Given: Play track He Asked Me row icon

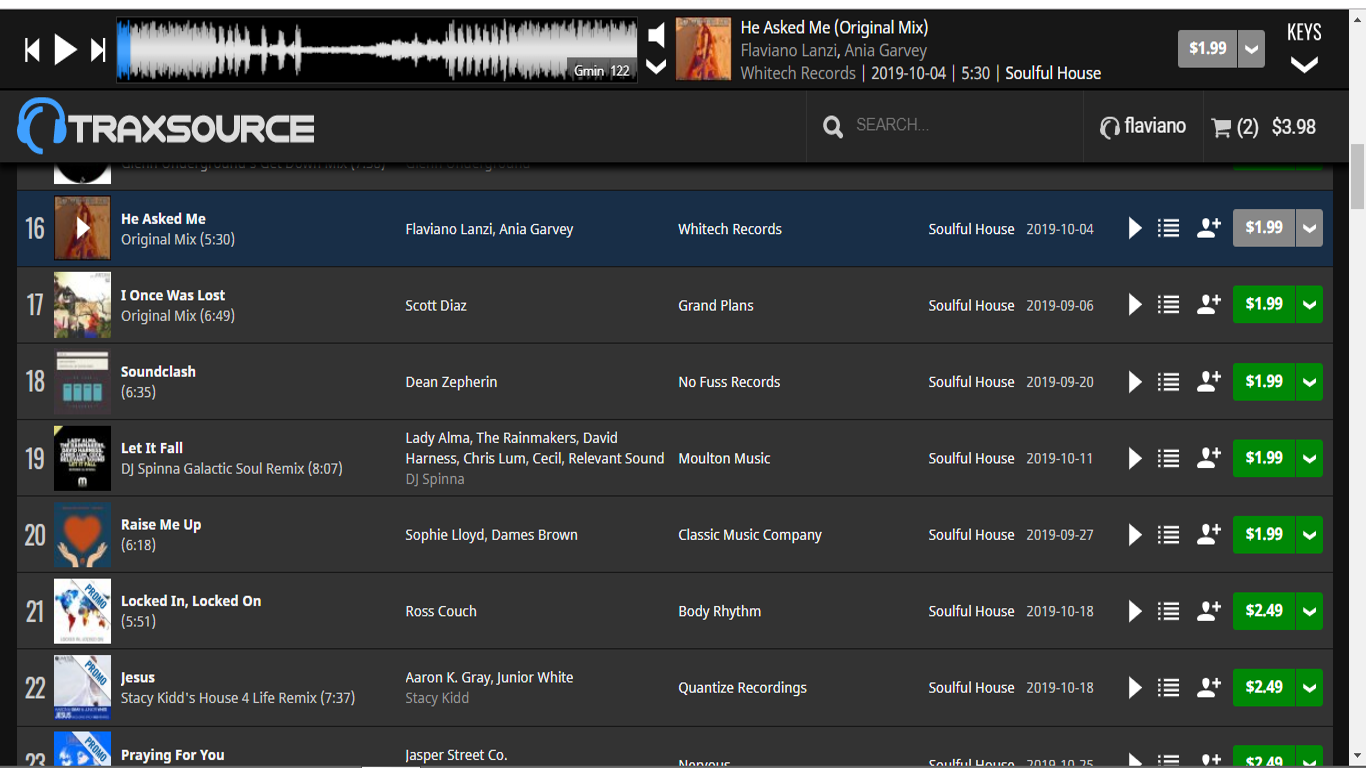Looking at the screenshot, I should [x=1135, y=228].
